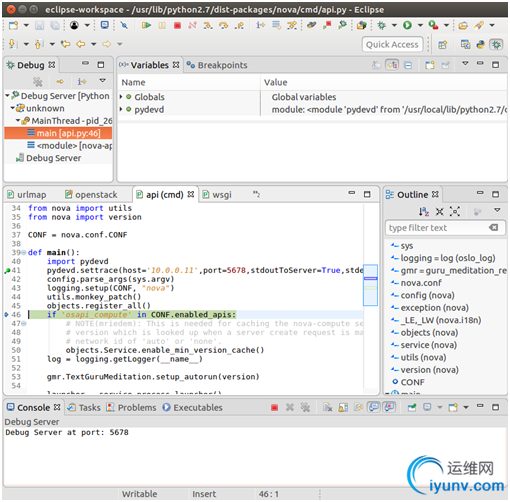Toggle Scroll Lock in the Console toolbar

pos(343,407)
